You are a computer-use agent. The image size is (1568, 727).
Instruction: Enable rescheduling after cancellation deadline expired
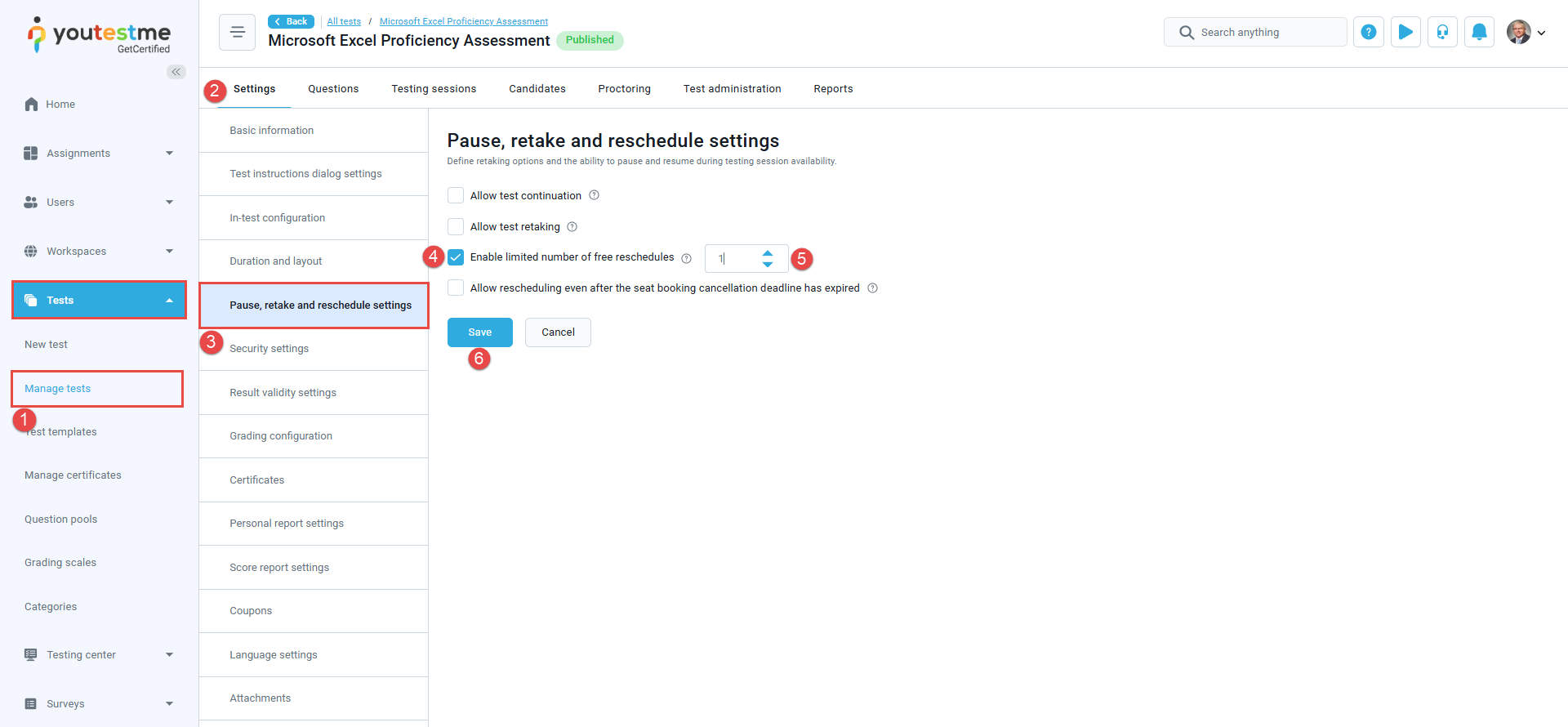tap(456, 288)
